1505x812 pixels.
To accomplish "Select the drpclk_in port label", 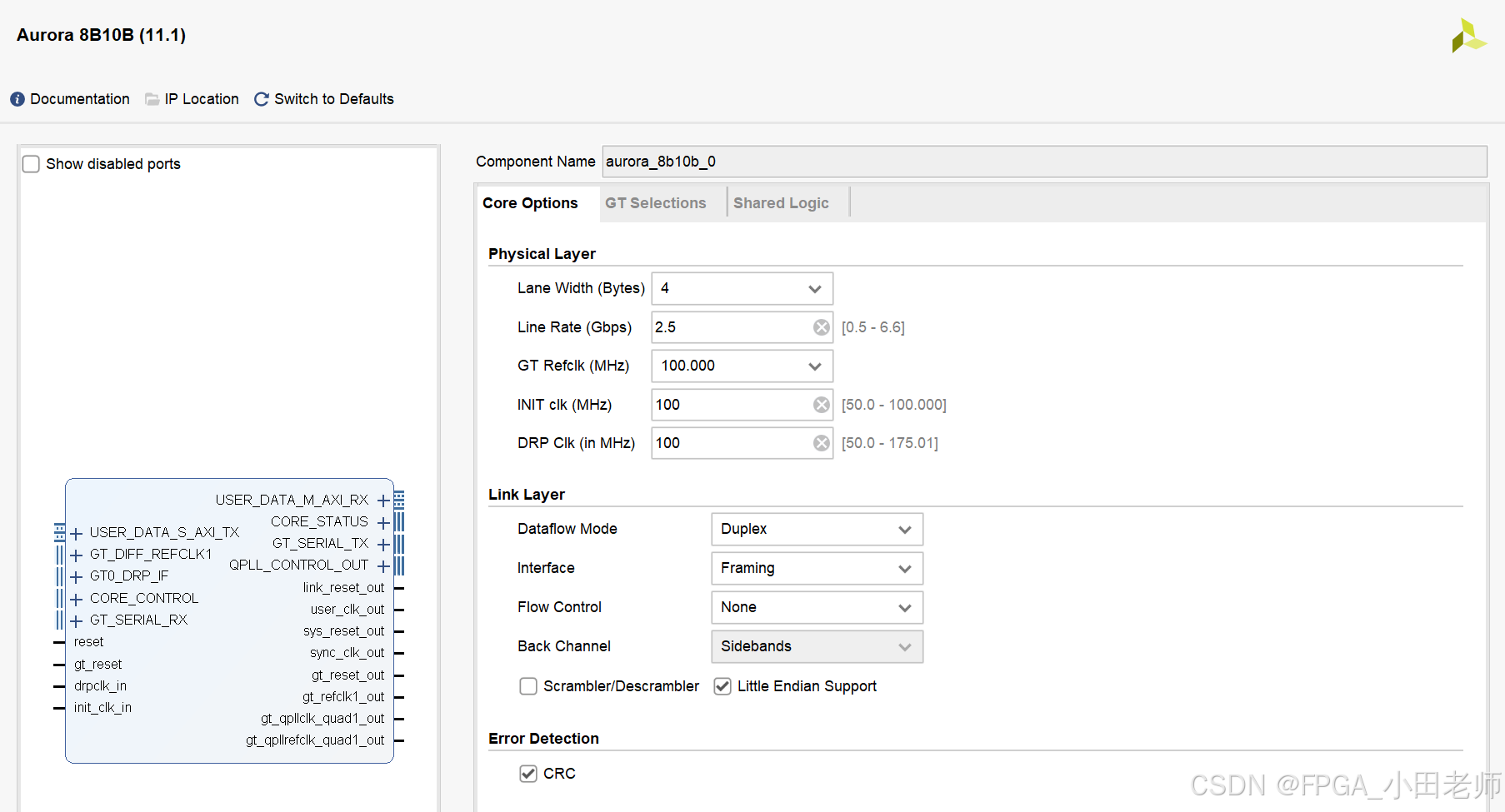I will point(100,686).
